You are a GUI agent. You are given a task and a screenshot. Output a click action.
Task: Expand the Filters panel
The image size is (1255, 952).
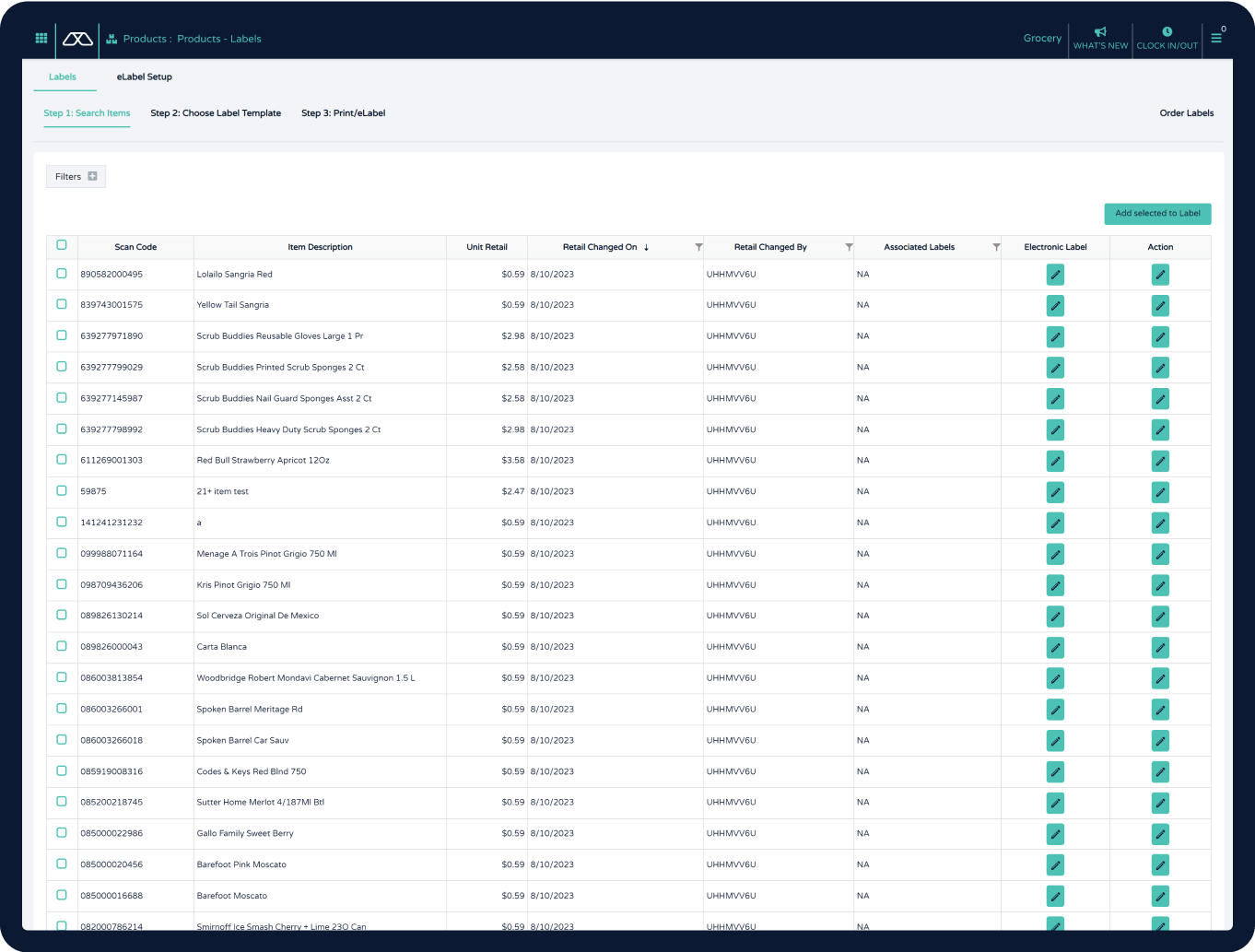click(x=76, y=177)
